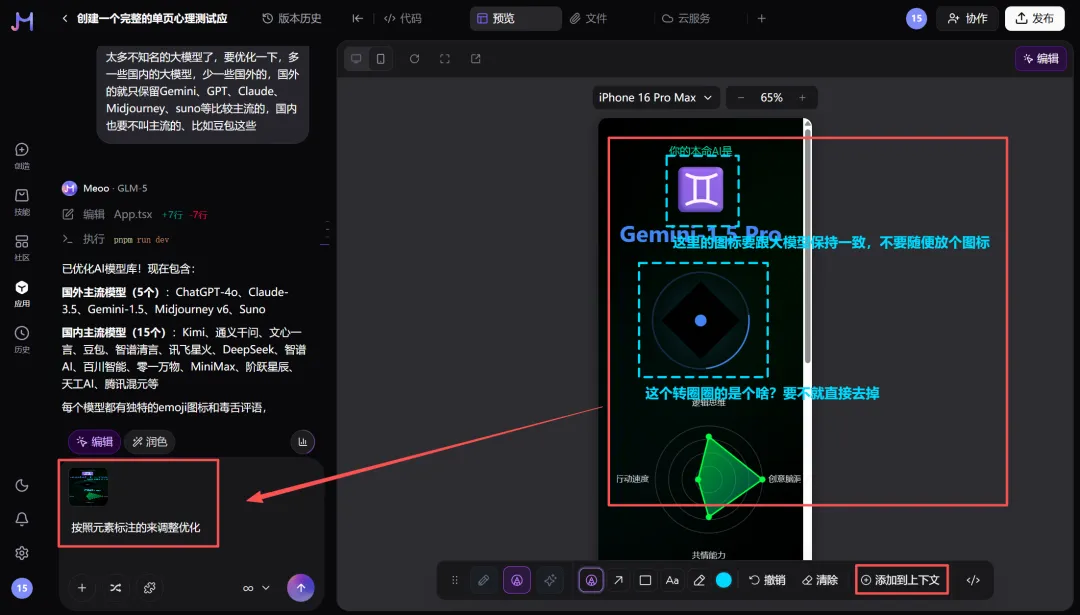Click the 润色 polish chip
Viewport: 1080px width, 615px height.
tap(149, 441)
